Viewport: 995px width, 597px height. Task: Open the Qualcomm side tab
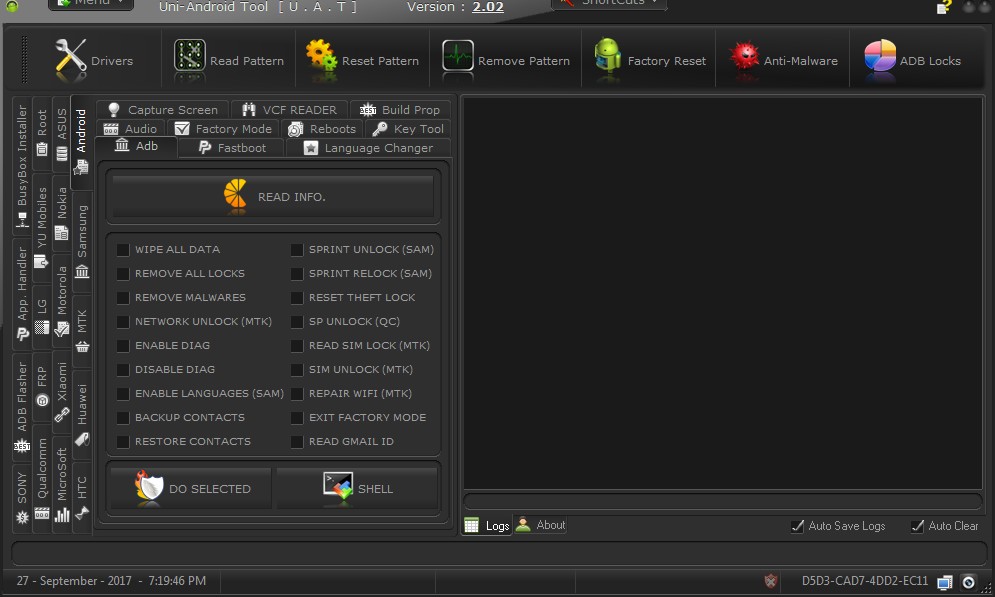click(x=42, y=480)
